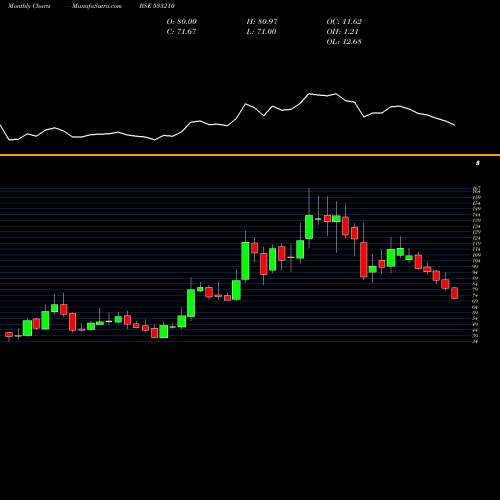Click the price axis label 119
The image size is (500, 500).
pyautogui.click(x=477, y=243)
